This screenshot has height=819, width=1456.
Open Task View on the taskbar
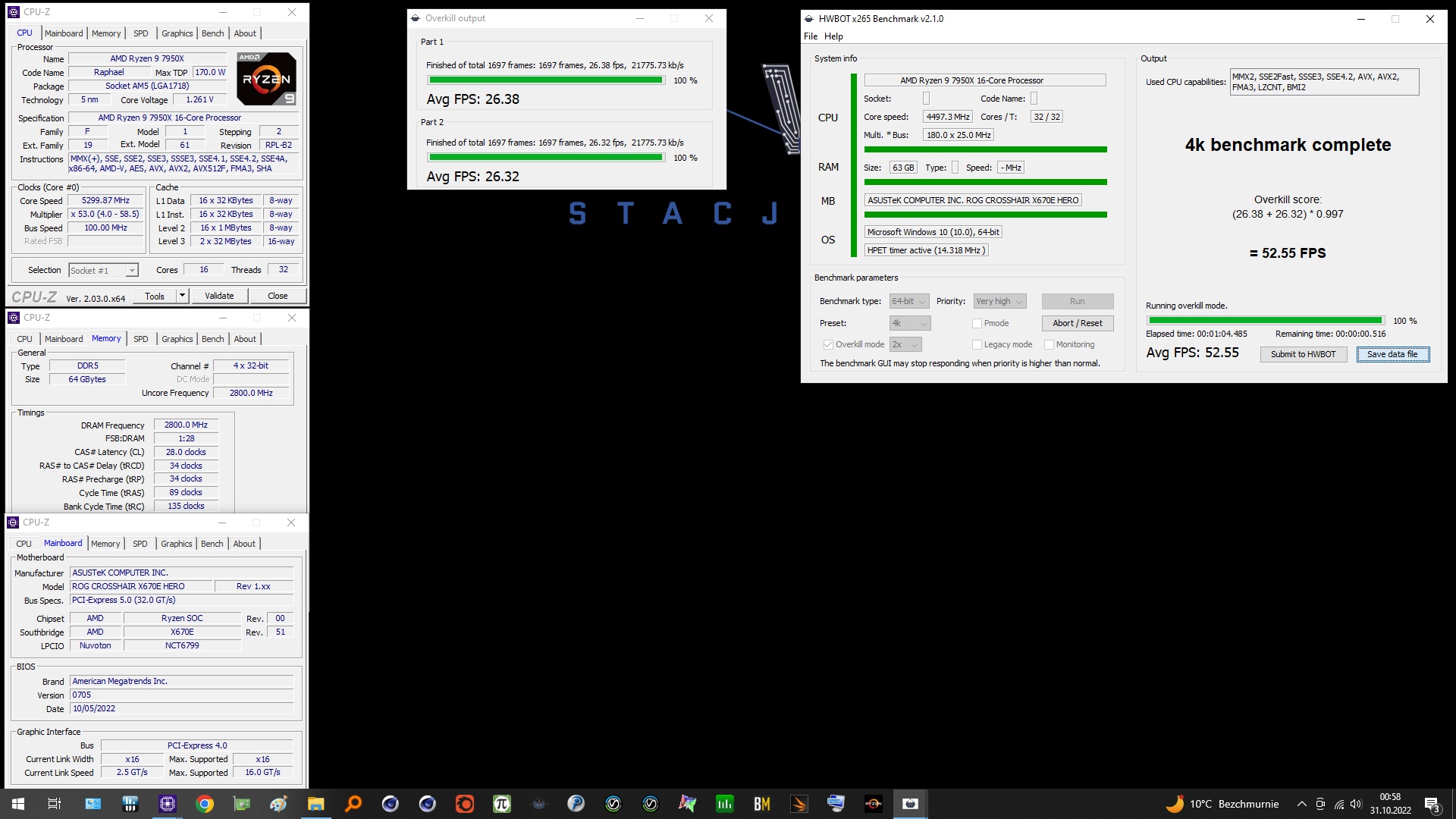click(x=55, y=804)
